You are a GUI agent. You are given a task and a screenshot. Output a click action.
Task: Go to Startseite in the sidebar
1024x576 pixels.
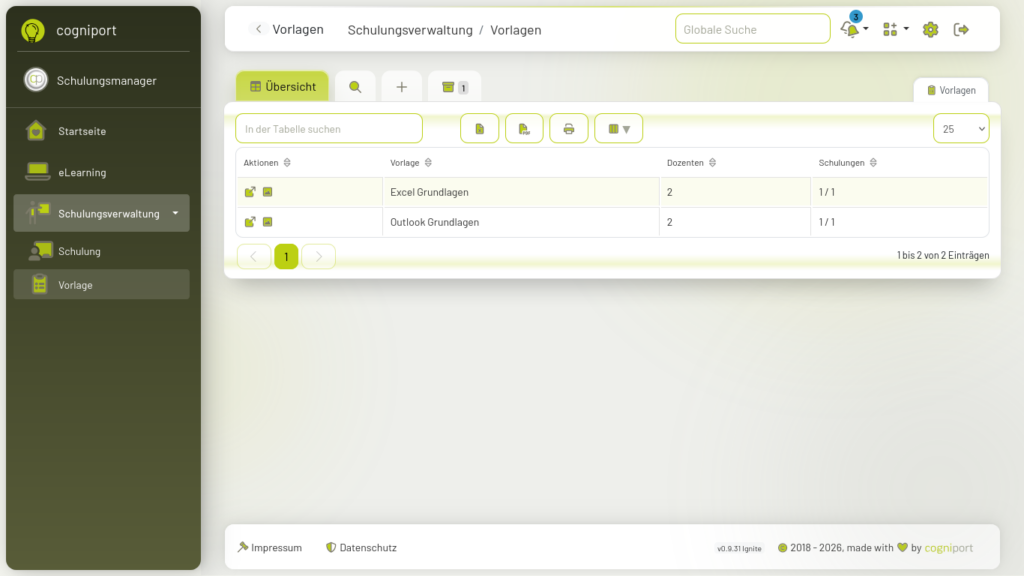101,131
